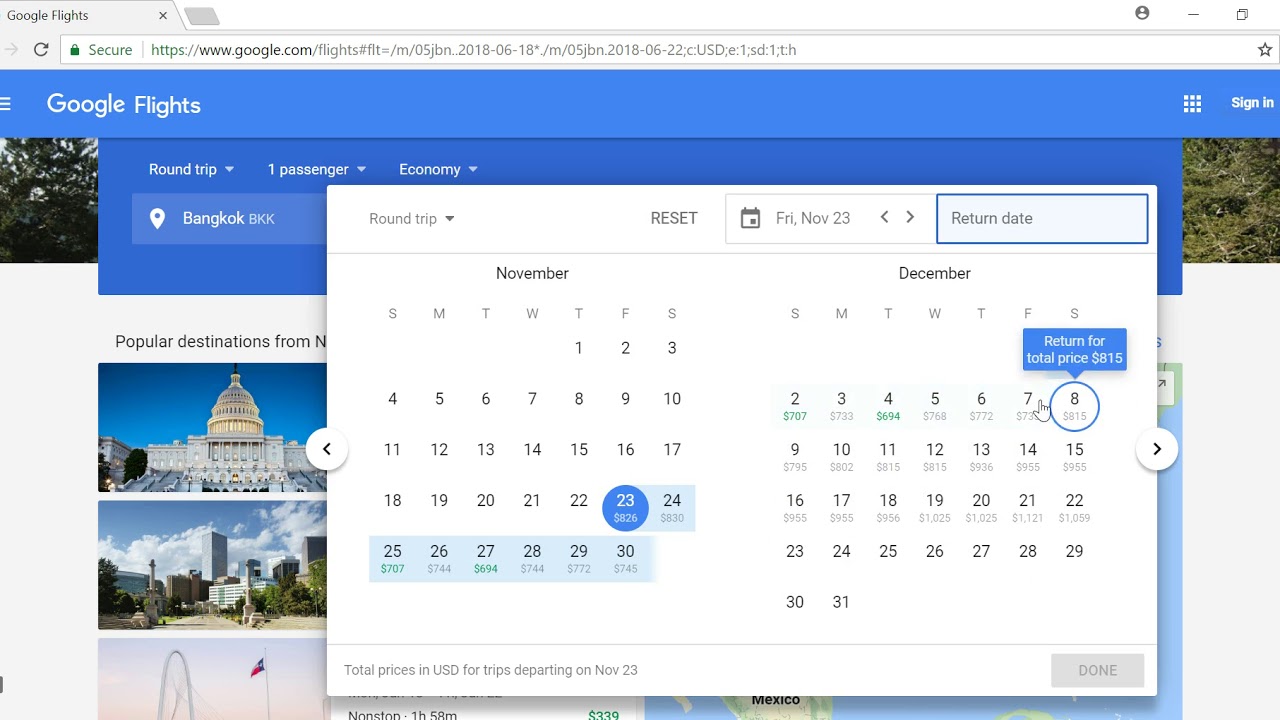
Task: Select November 24 priced $830
Action: tap(672, 507)
